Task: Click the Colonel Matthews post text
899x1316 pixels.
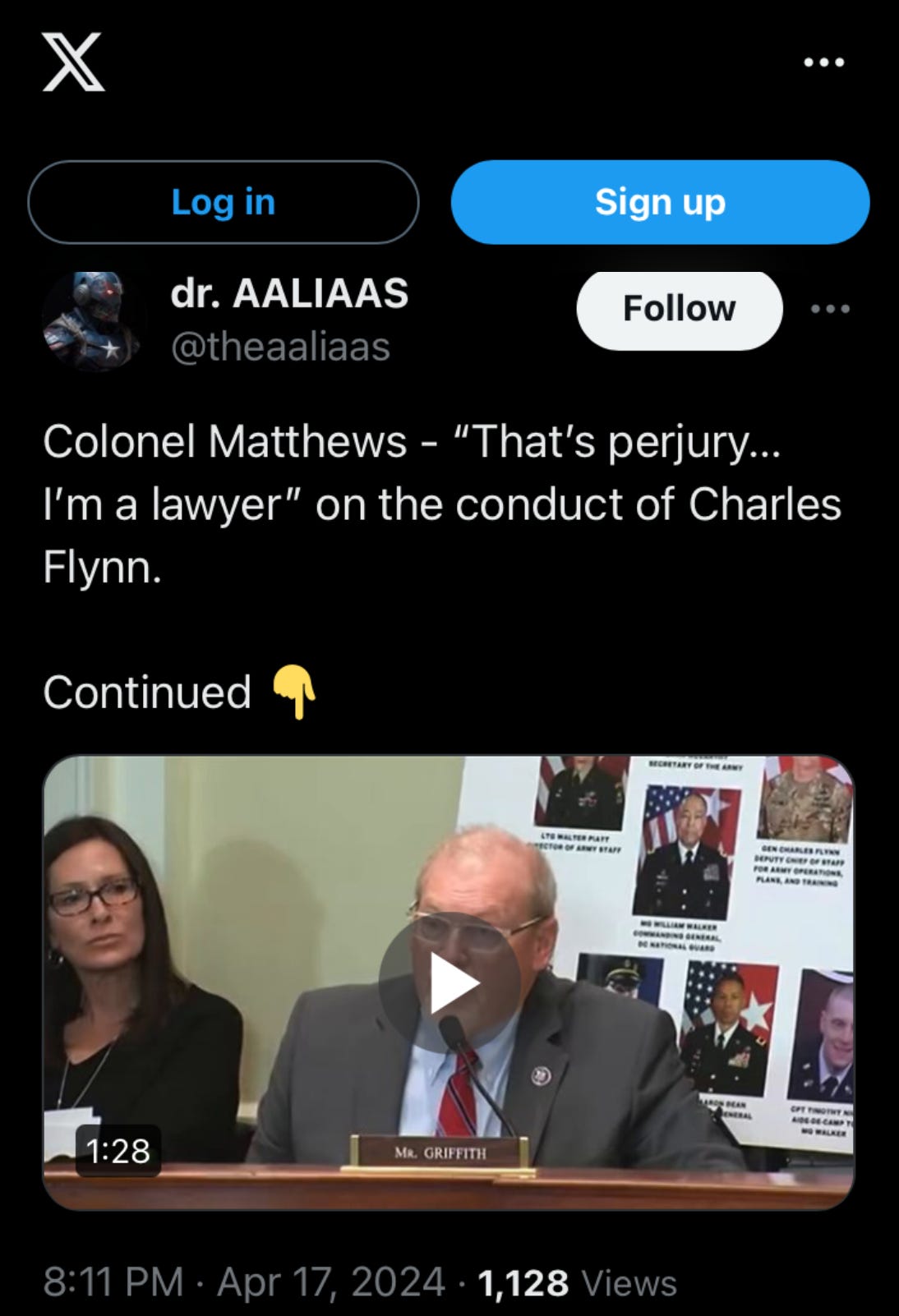Action: 442,504
